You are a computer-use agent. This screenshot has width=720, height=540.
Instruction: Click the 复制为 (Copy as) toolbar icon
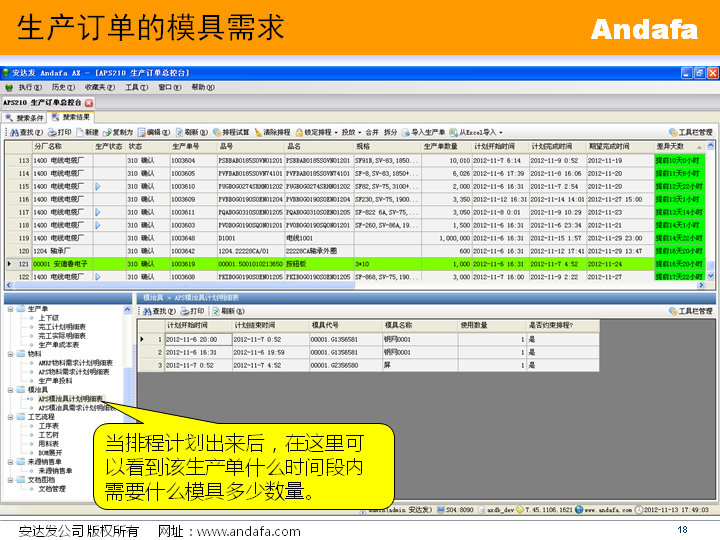click(118, 132)
